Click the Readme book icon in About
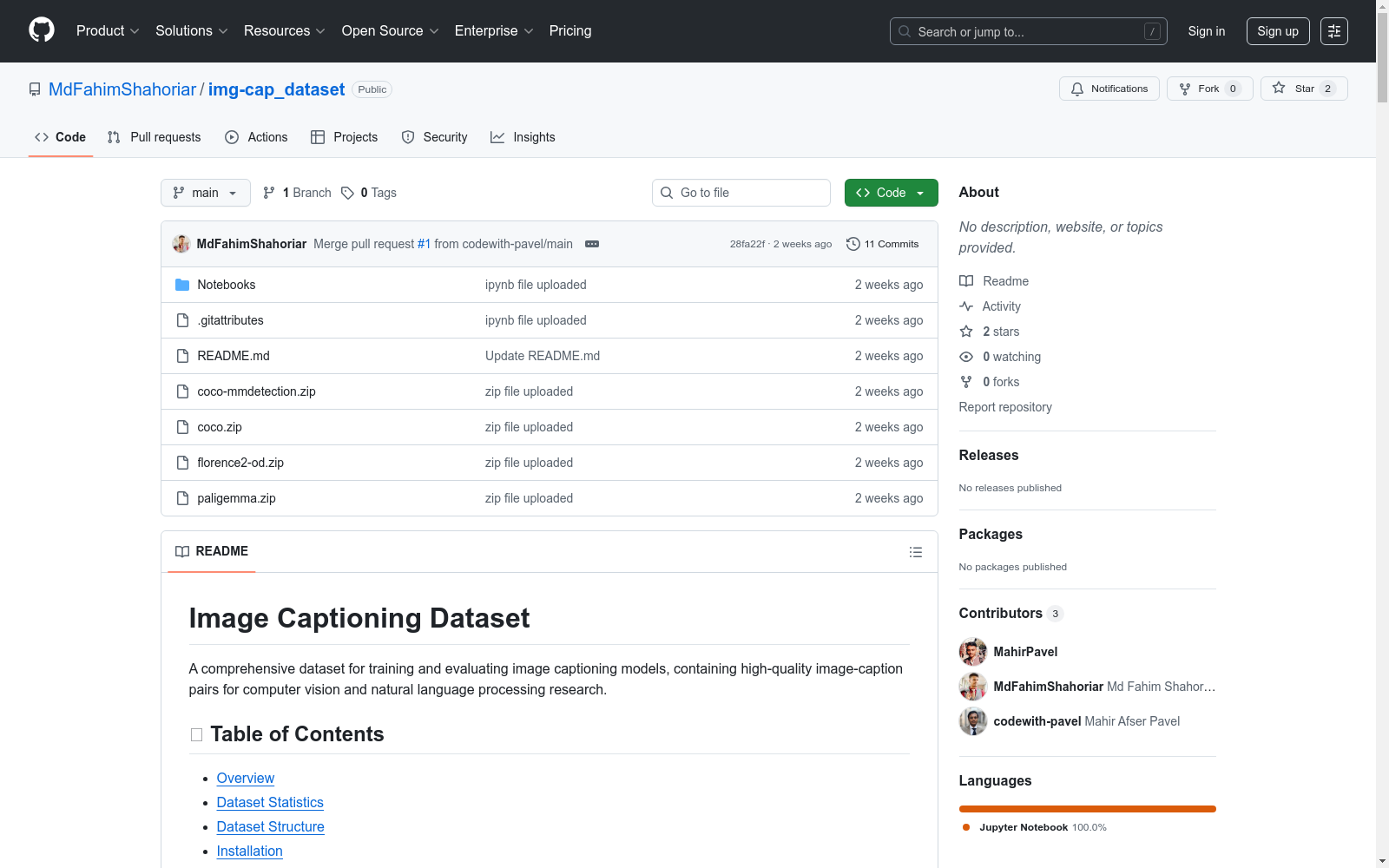 click(966, 281)
